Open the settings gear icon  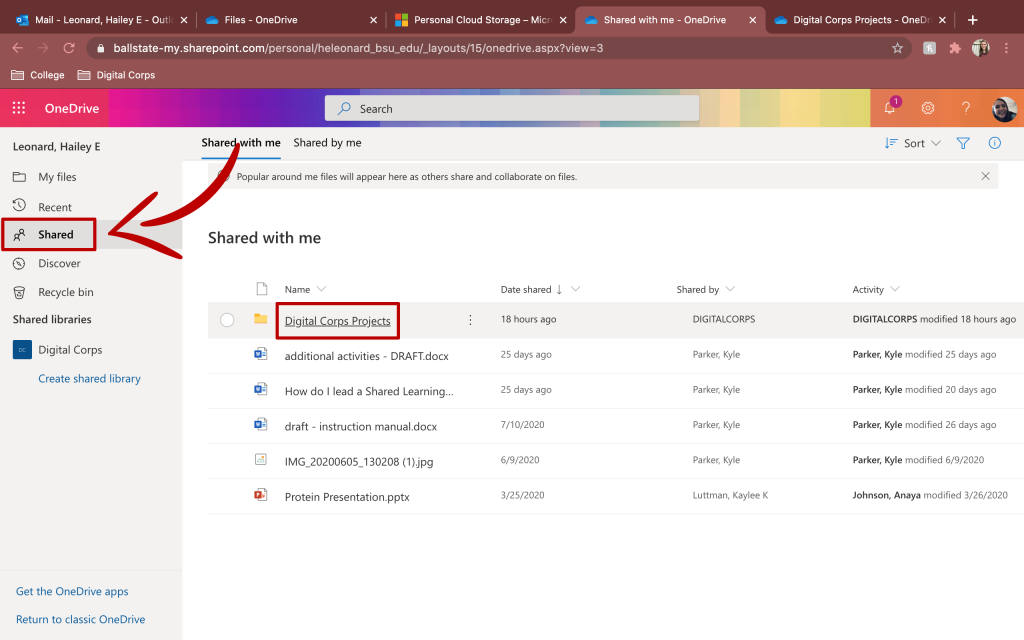pos(928,108)
